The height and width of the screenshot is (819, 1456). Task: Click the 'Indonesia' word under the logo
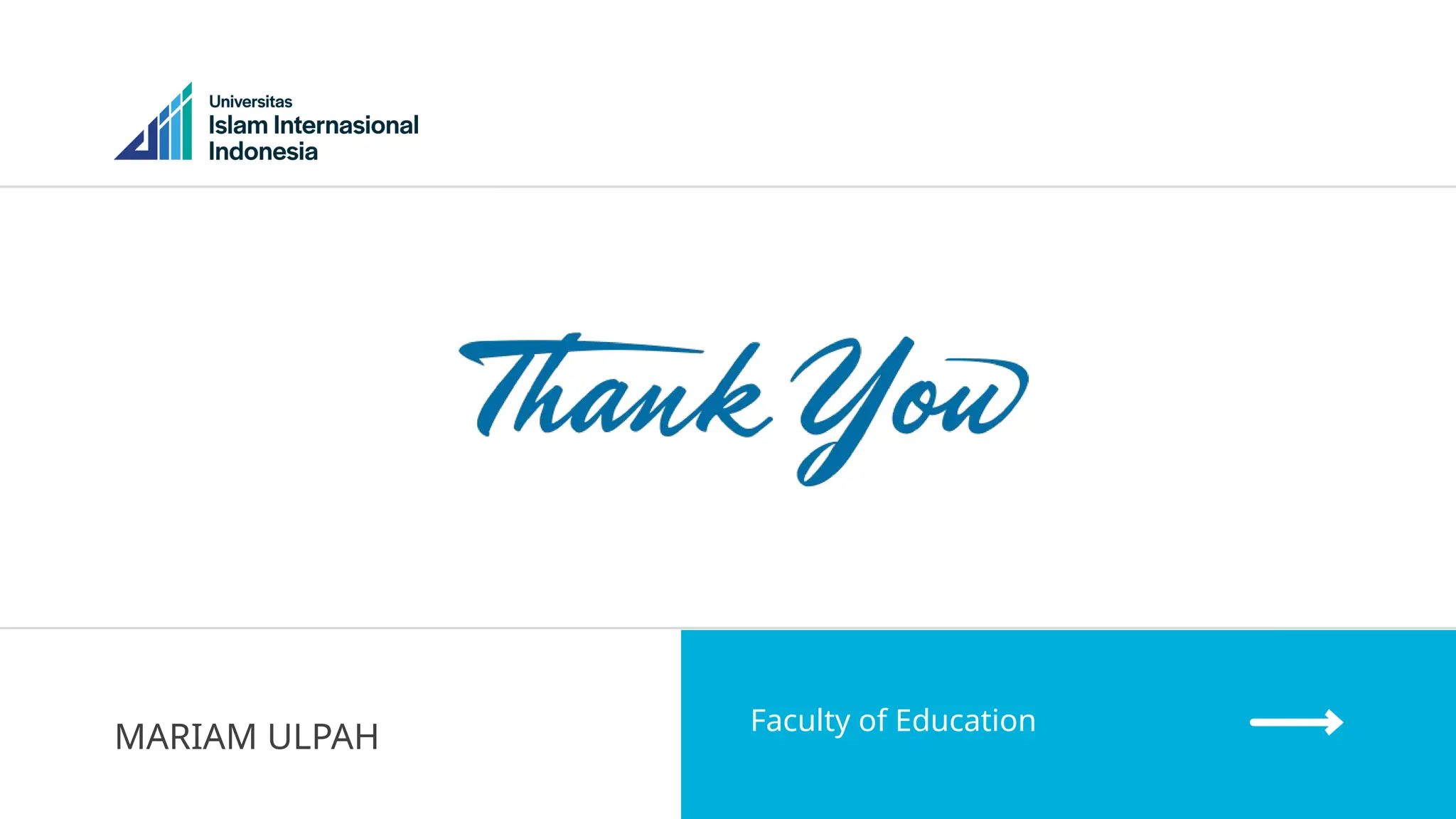[x=263, y=151]
